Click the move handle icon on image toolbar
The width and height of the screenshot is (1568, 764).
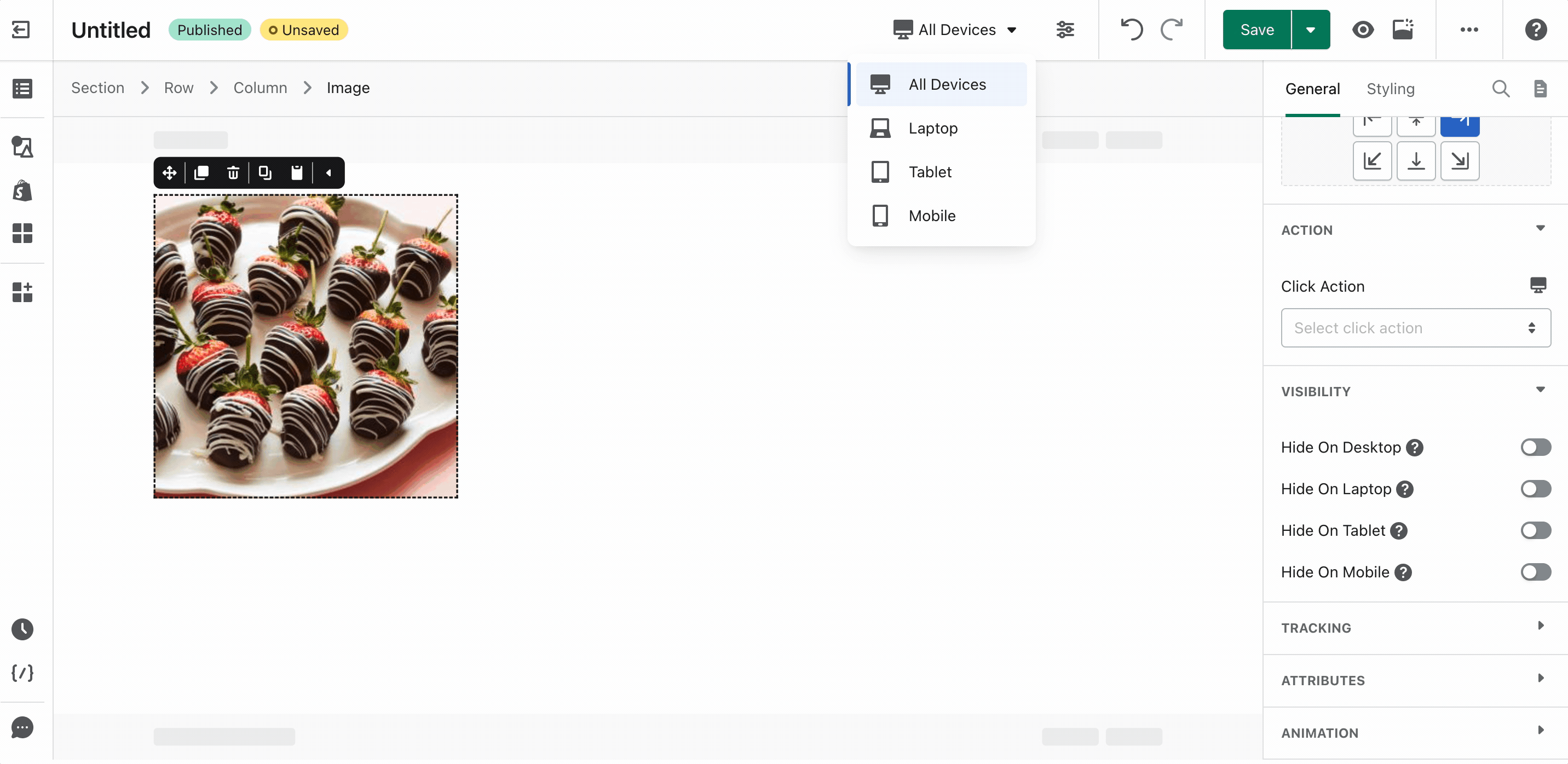169,173
